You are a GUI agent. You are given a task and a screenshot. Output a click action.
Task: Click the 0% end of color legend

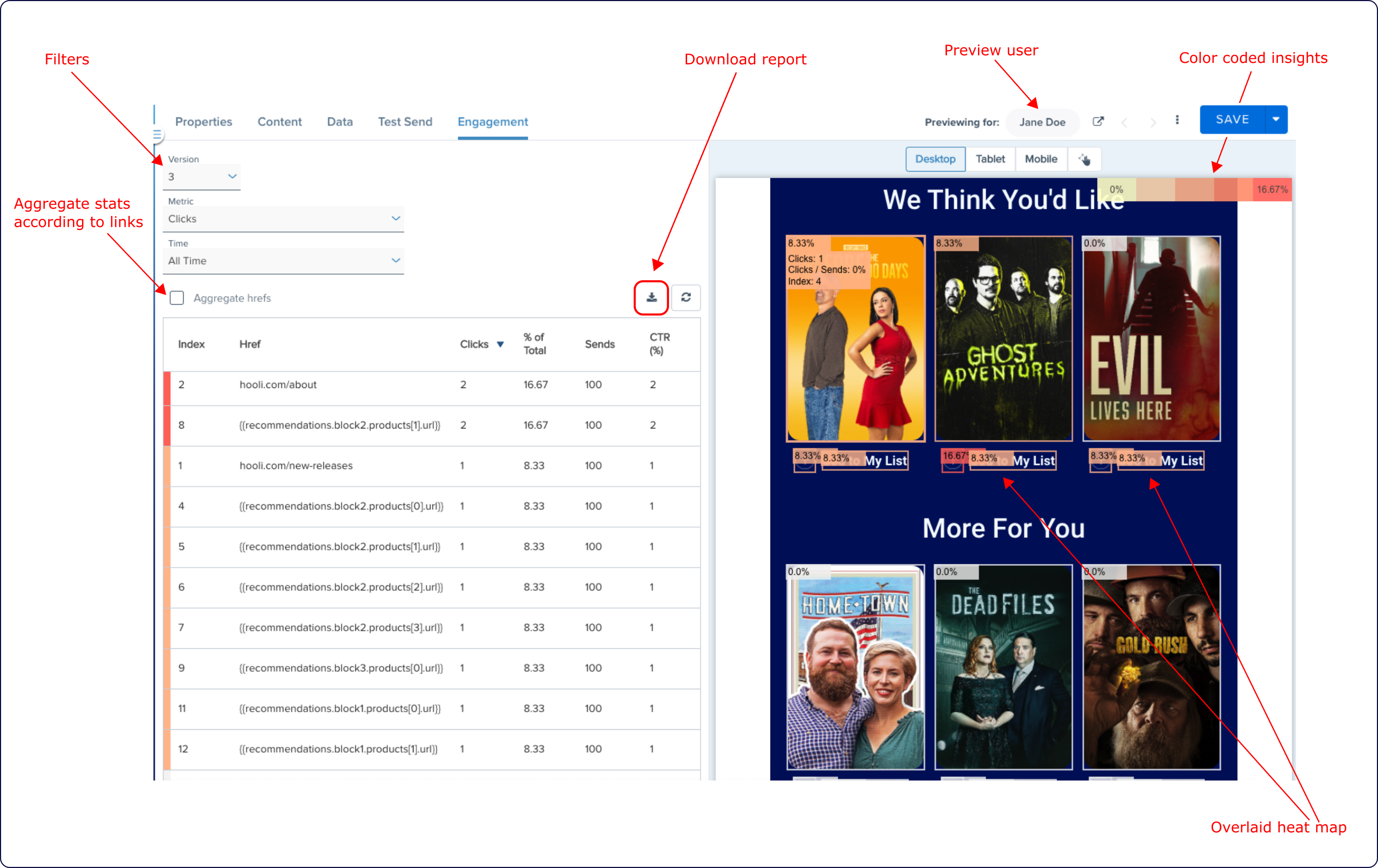(x=1117, y=189)
